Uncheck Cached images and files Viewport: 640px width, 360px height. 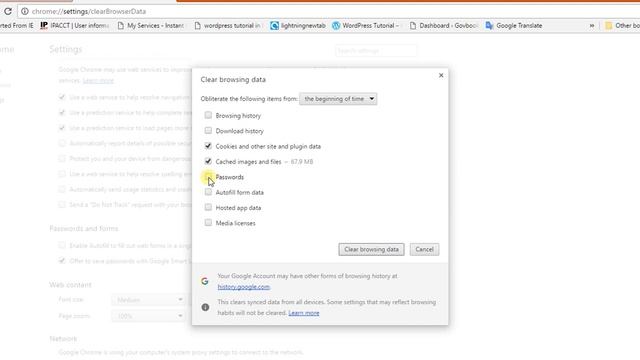(x=208, y=161)
